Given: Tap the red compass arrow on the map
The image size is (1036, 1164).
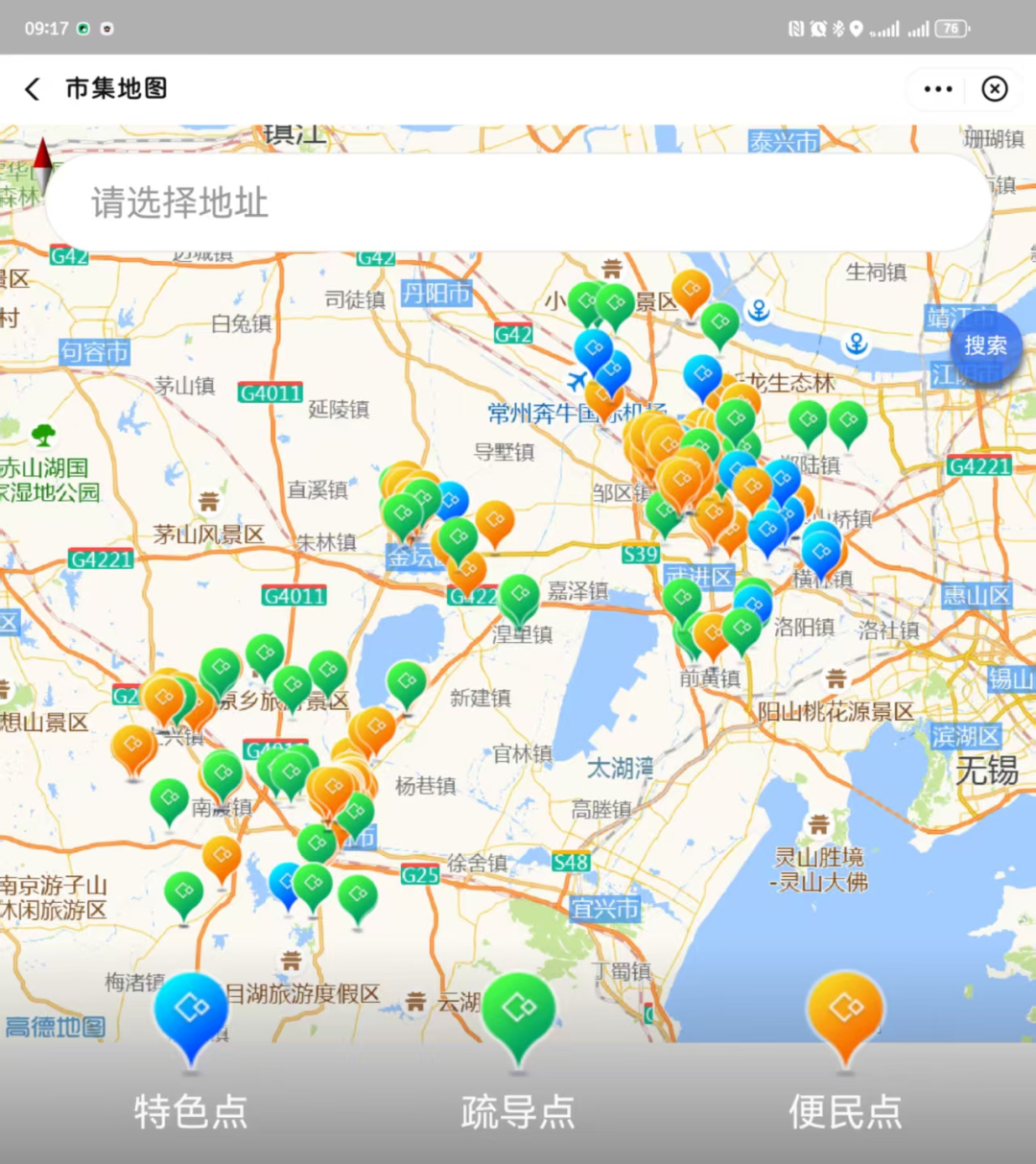Looking at the screenshot, I should tap(43, 165).
